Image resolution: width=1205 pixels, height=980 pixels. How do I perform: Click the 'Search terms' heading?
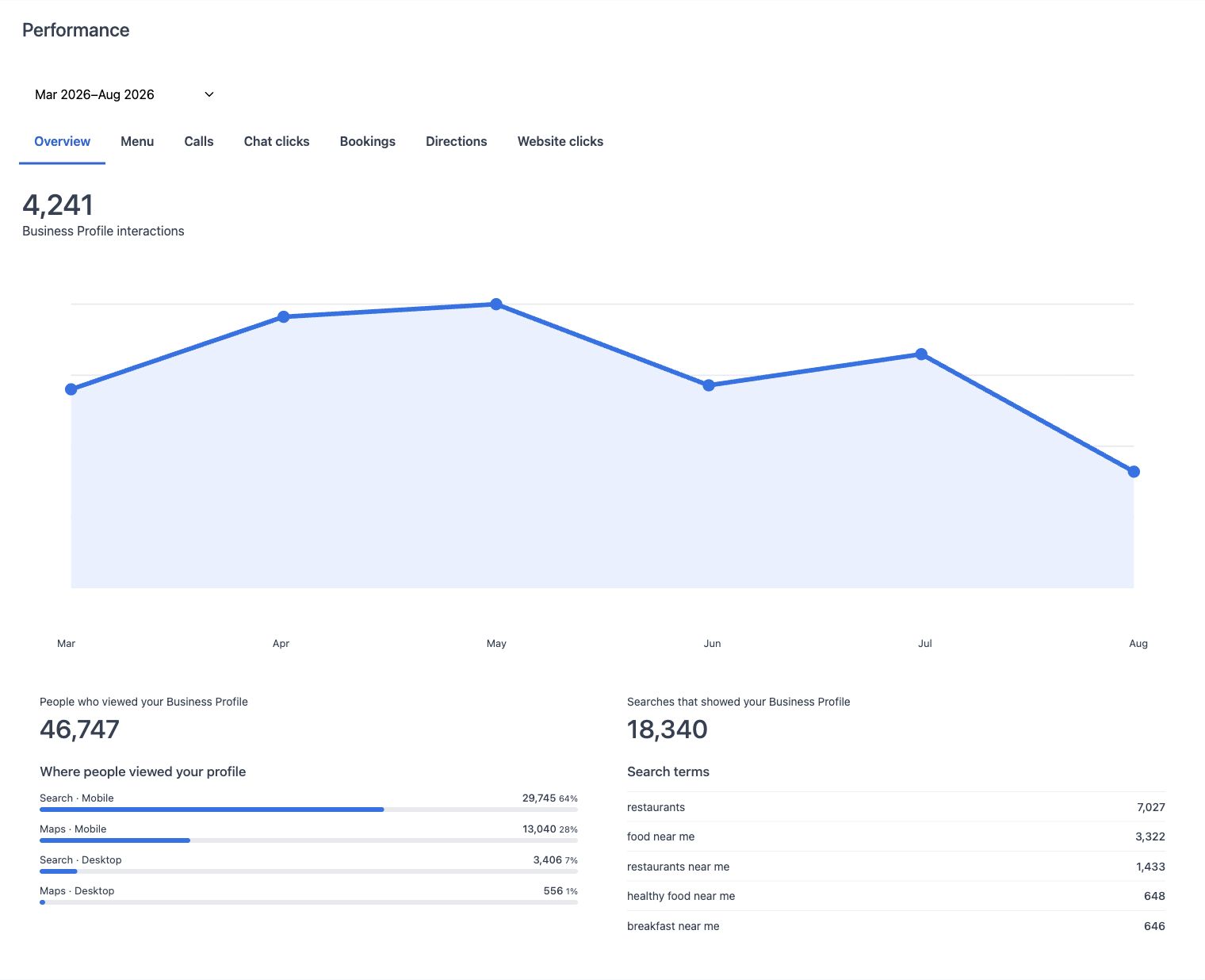coord(668,771)
